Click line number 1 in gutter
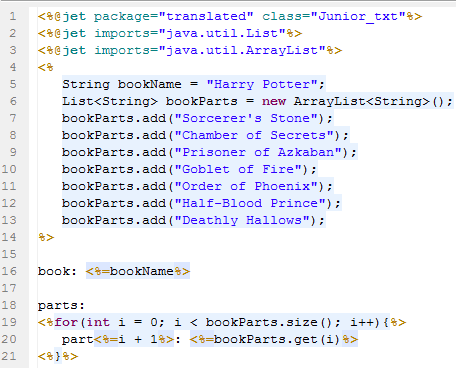This screenshot has height=368, width=456. point(13,16)
